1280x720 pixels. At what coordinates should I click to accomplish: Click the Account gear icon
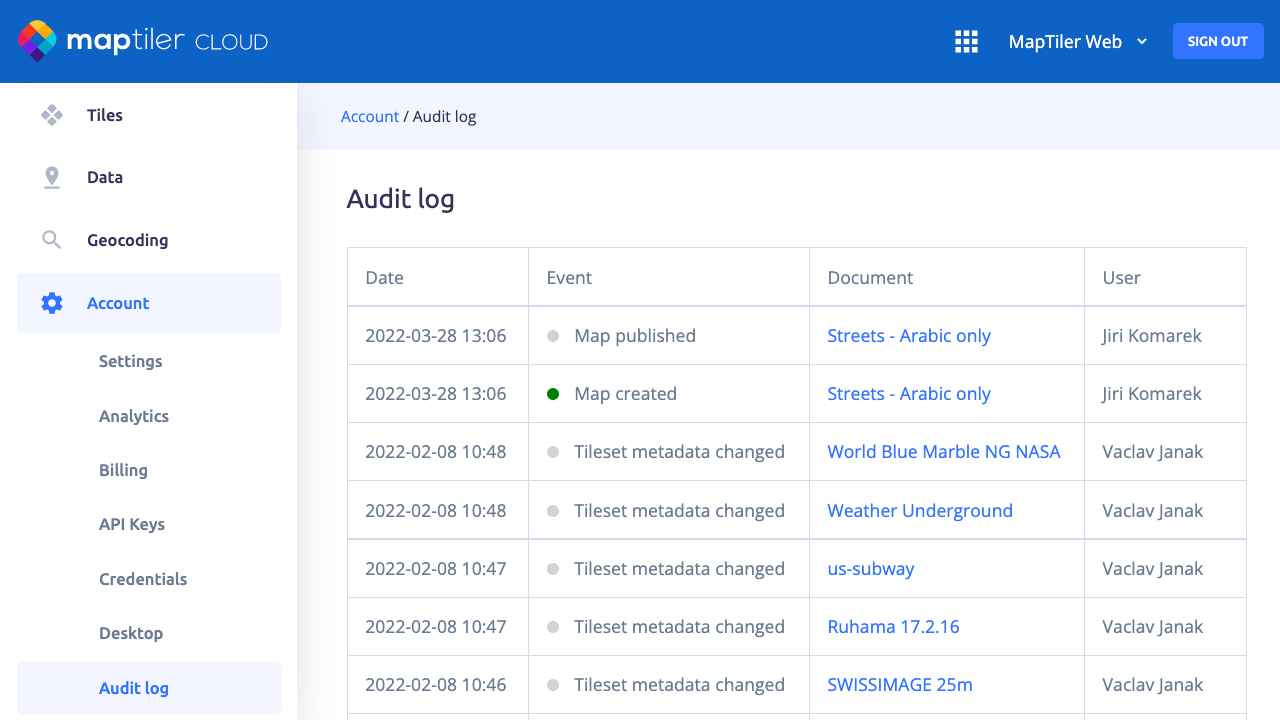tap(52, 303)
